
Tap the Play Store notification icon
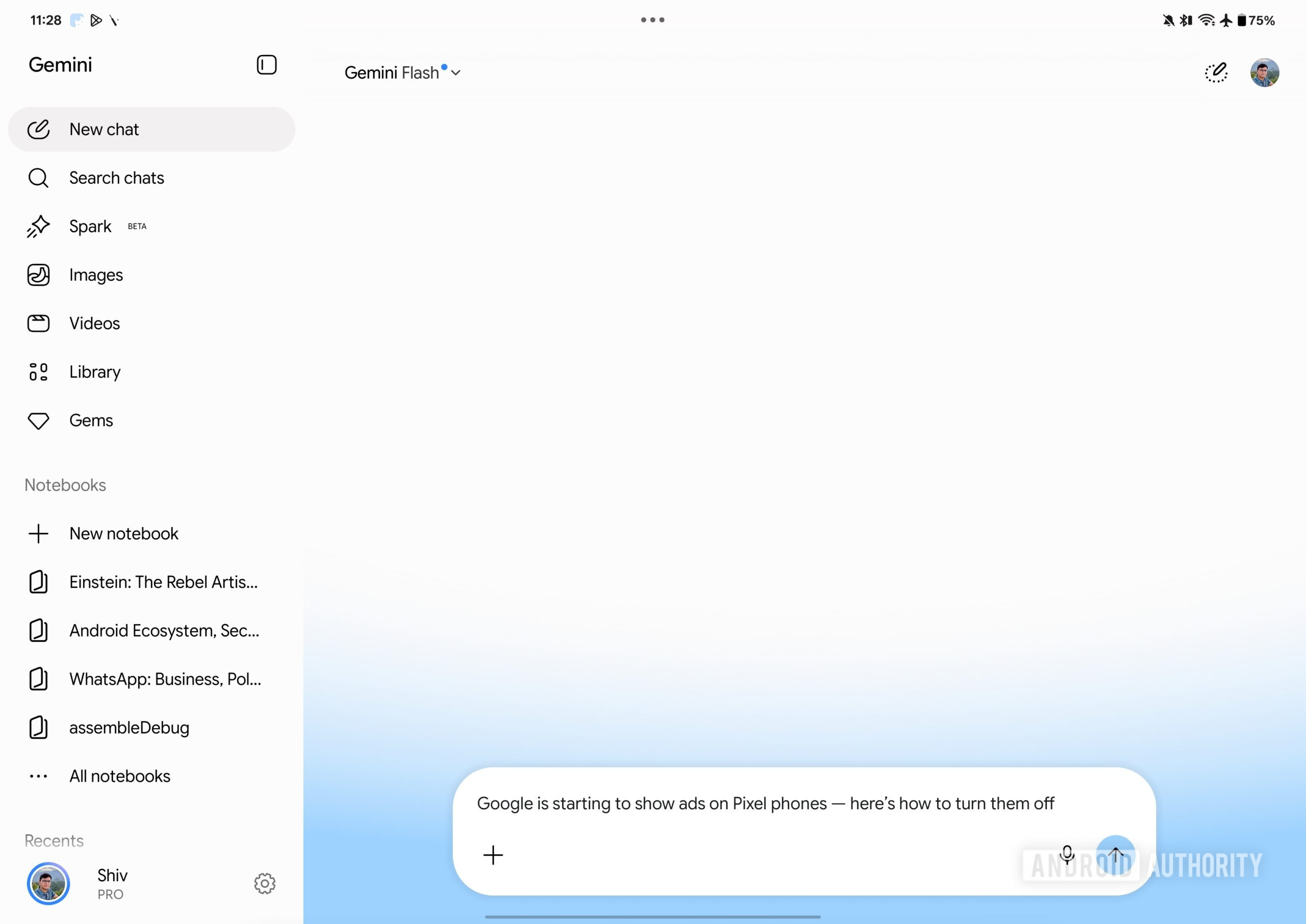pyautogui.click(x=96, y=20)
